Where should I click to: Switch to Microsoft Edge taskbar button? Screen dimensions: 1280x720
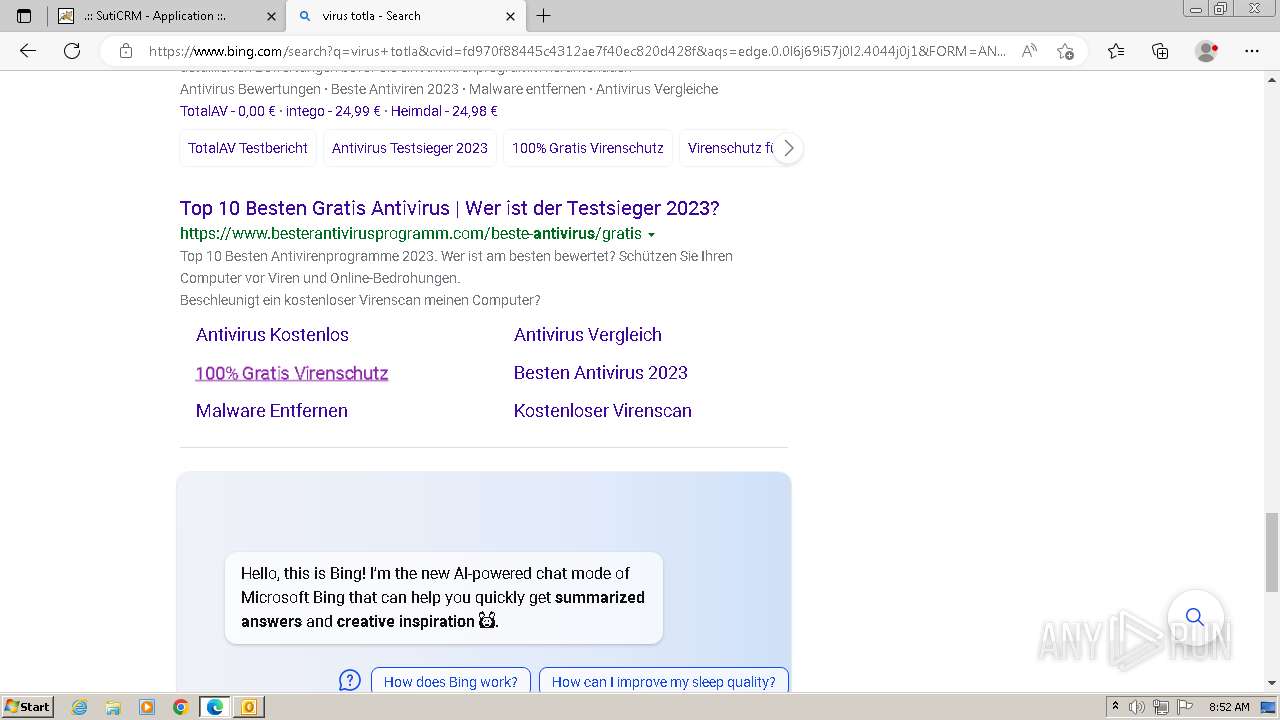pyautogui.click(x=215, y=707)
